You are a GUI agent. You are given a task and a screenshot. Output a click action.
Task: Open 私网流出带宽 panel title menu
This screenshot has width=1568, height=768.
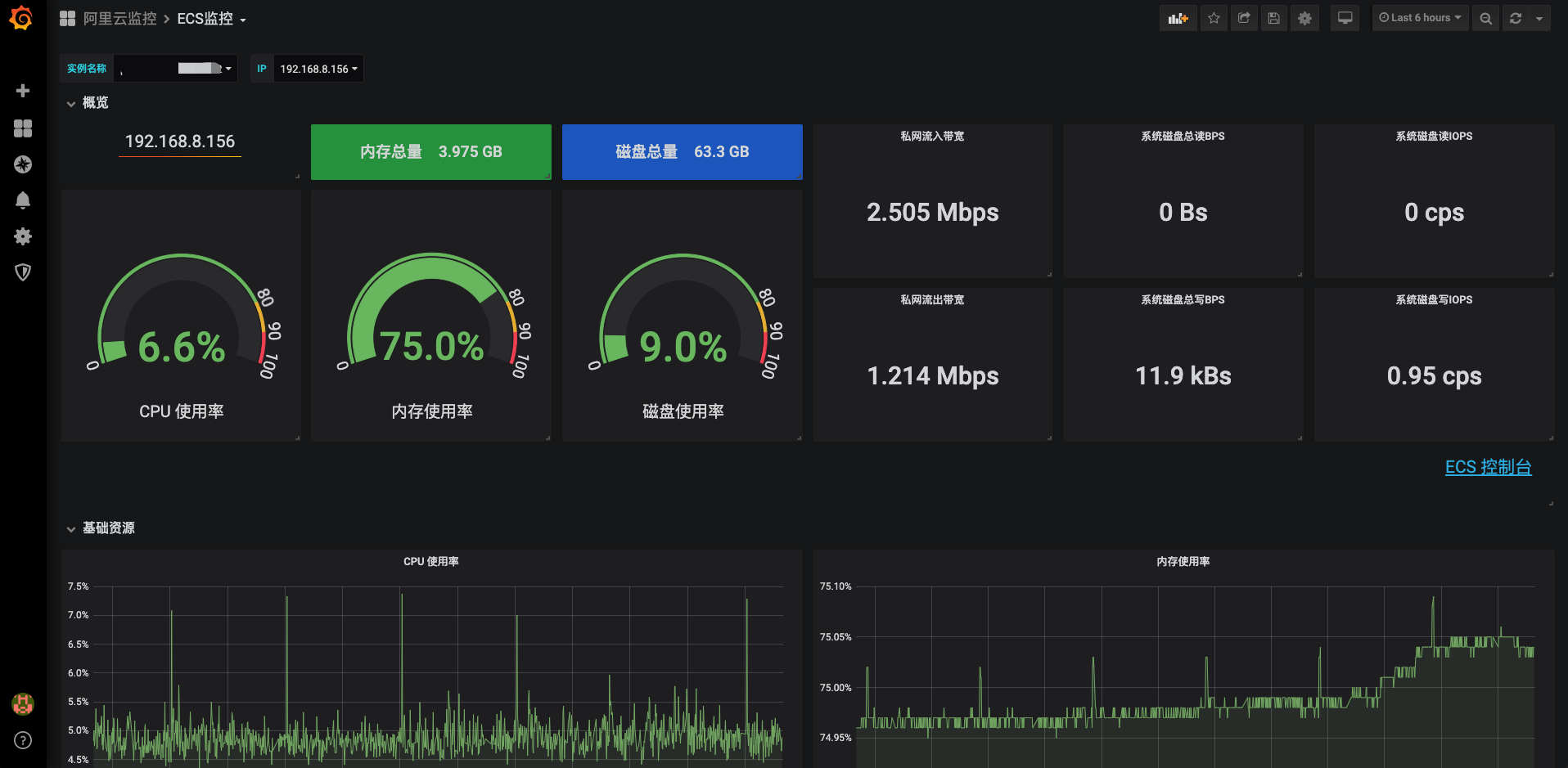932,300
